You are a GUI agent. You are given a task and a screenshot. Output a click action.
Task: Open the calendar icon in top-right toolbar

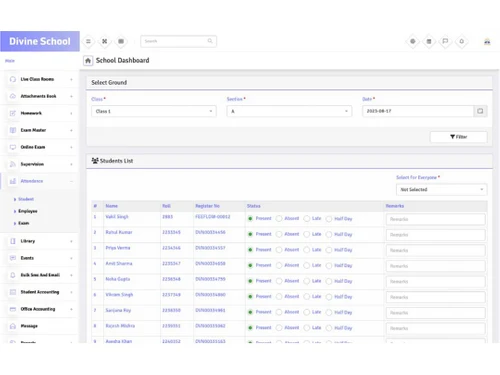429,41
